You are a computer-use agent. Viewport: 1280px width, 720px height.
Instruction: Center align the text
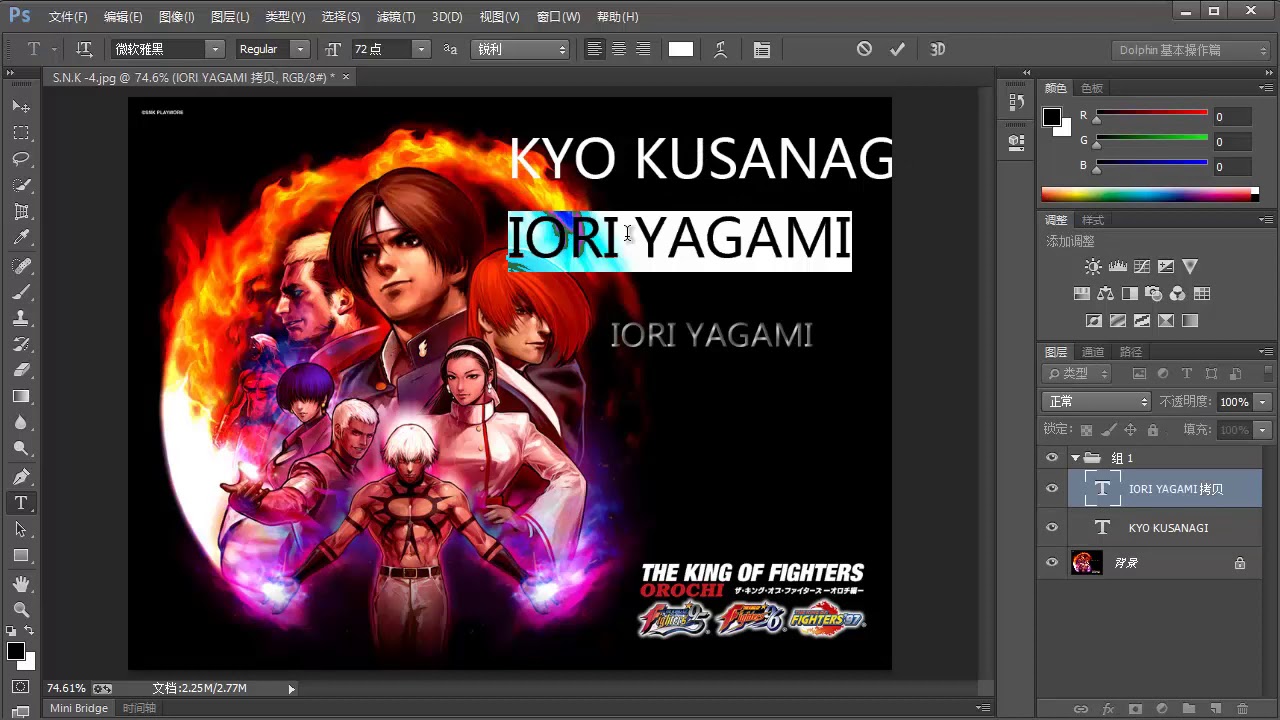[x=619, y=49]
